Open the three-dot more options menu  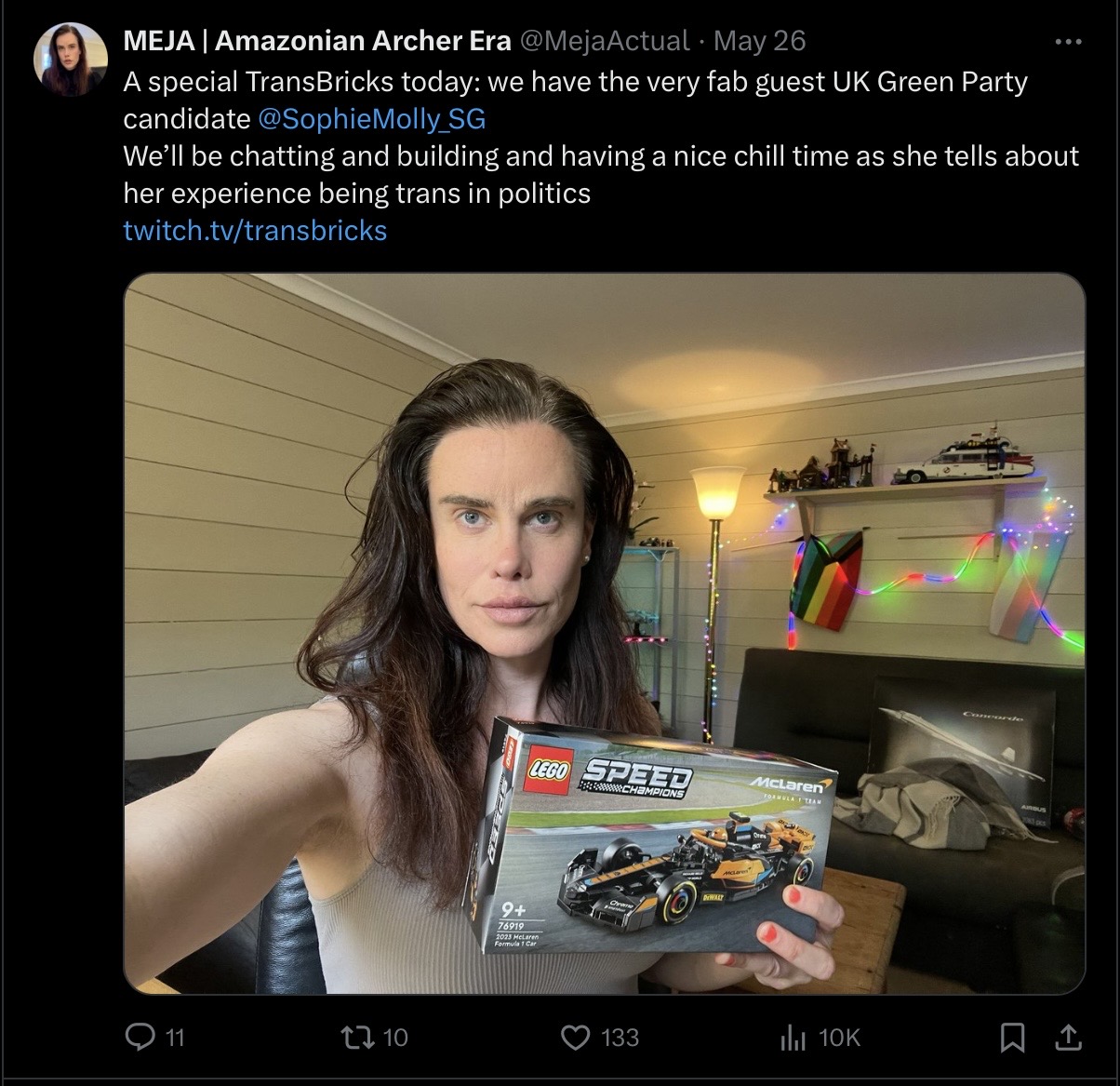tap(1068, 41)
